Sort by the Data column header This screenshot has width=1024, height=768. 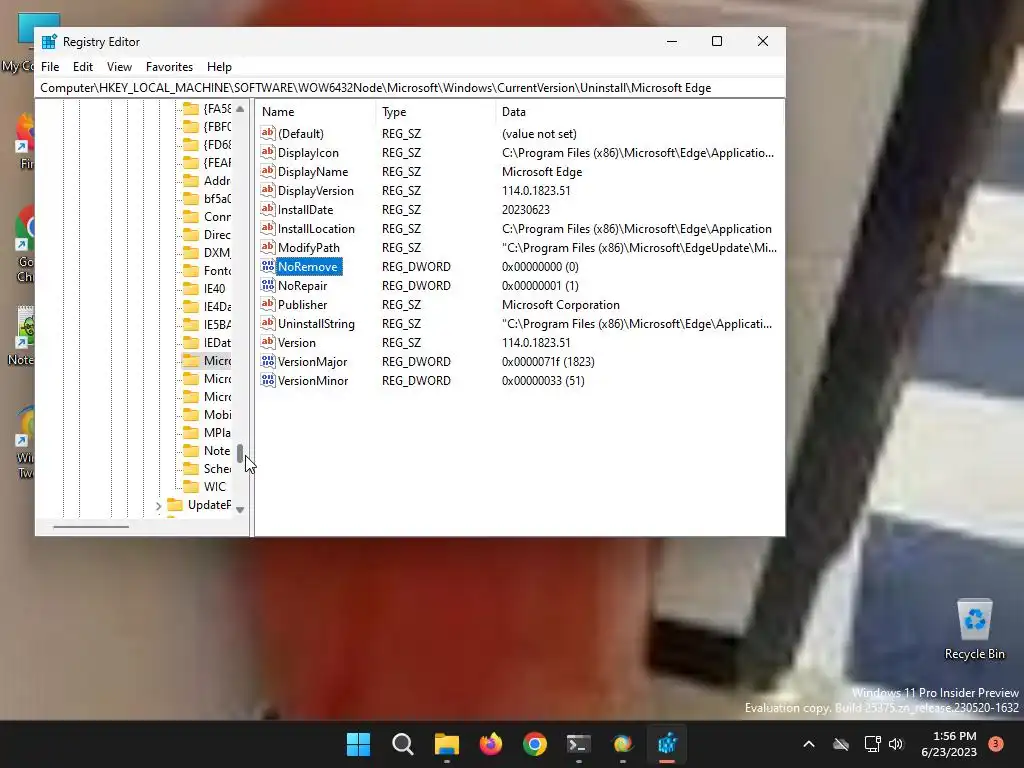[639, 112]
